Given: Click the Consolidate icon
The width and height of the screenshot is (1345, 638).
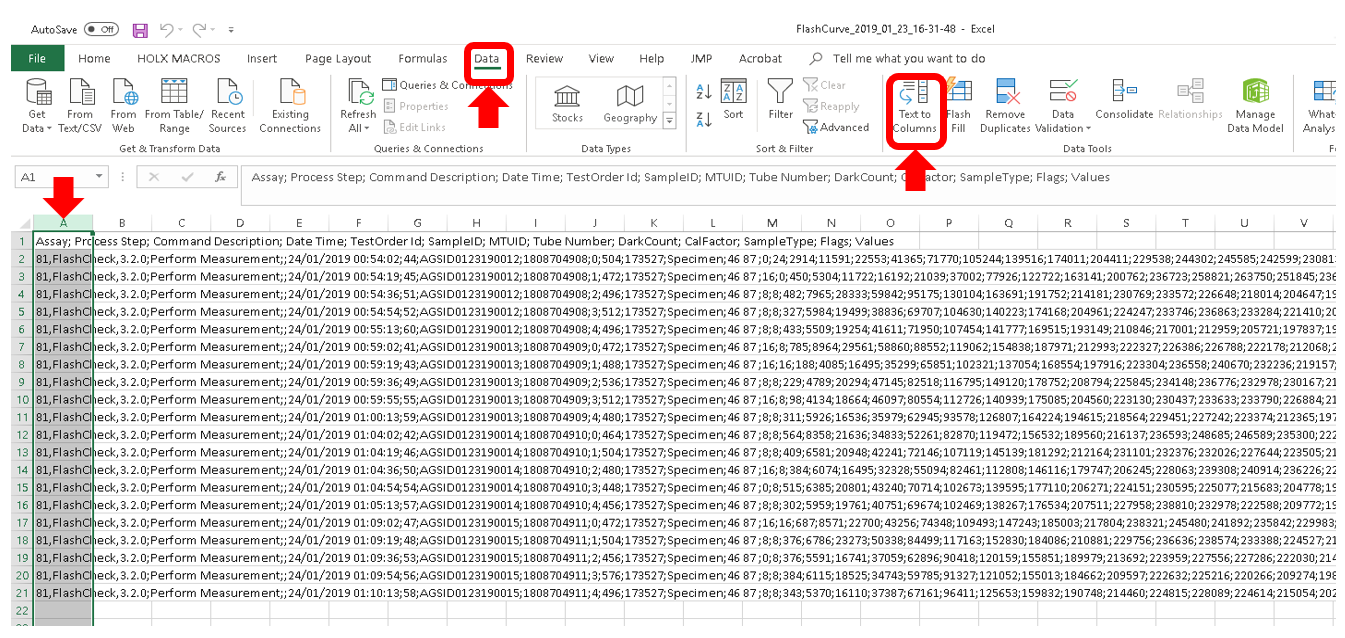Looking at the screenshot, I should [x=1124, y=96].
